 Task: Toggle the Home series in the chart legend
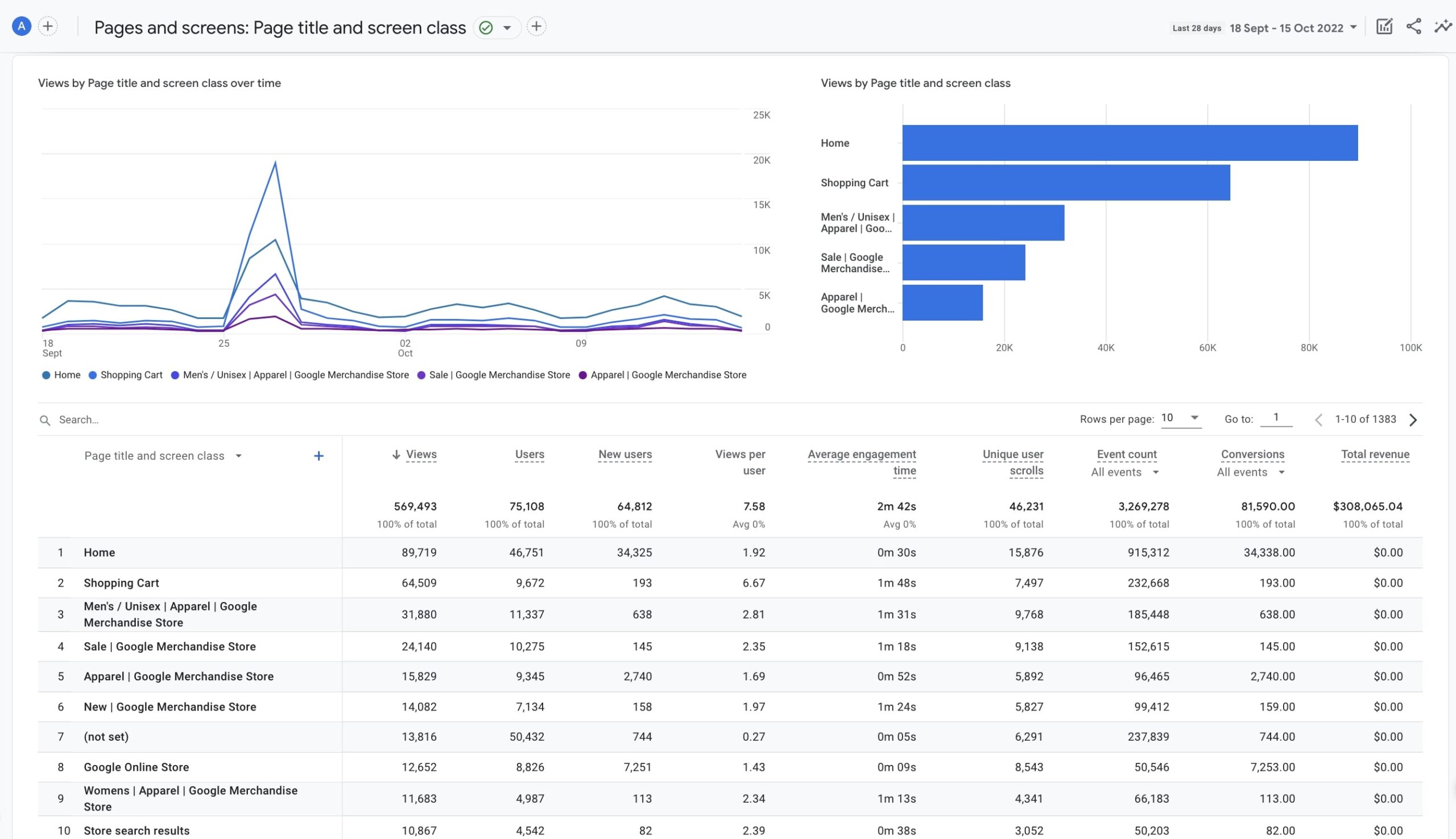(x=60, y=375)
